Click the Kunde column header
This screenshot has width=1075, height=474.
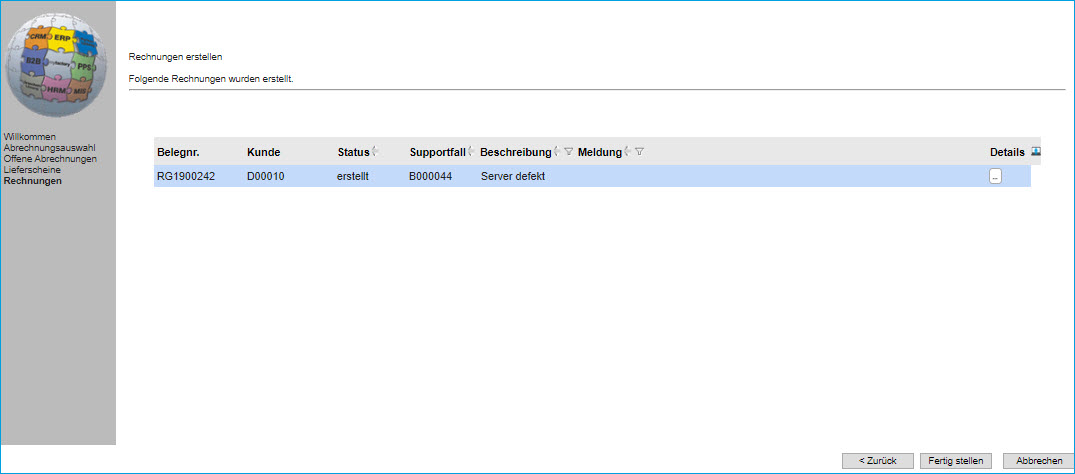coord(264,152)
